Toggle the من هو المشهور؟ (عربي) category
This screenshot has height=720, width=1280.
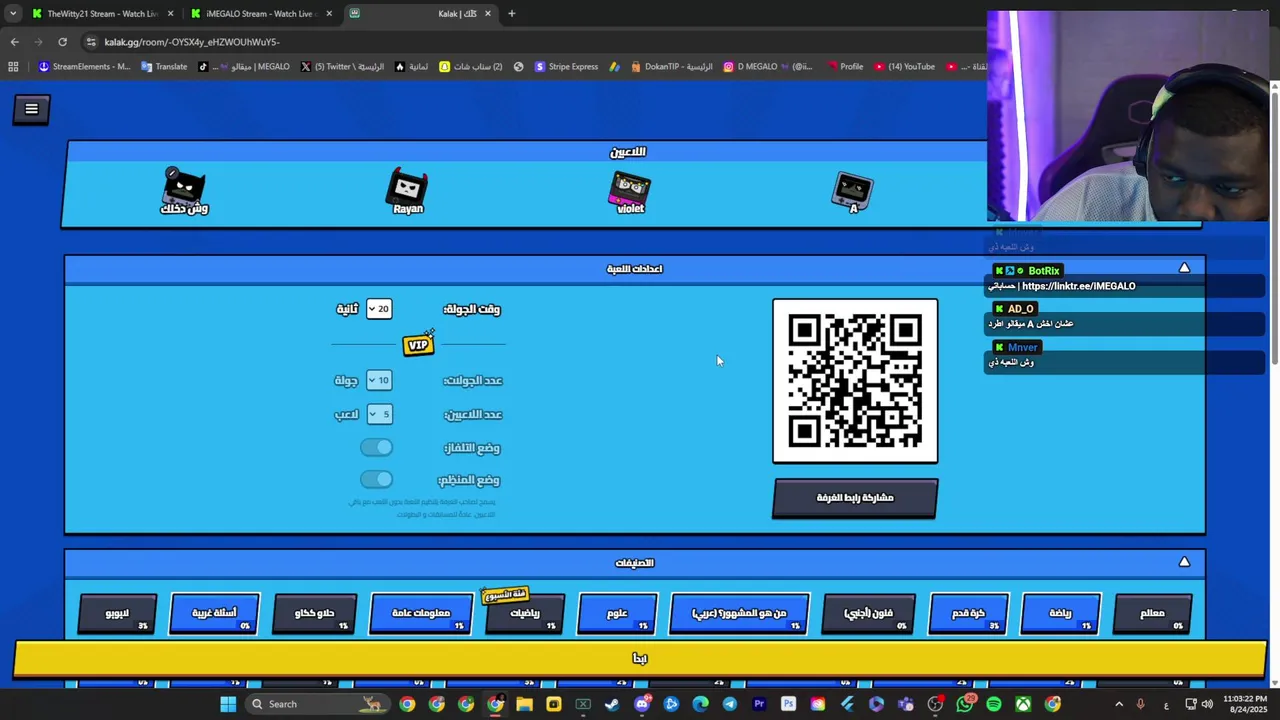[739, 614]
